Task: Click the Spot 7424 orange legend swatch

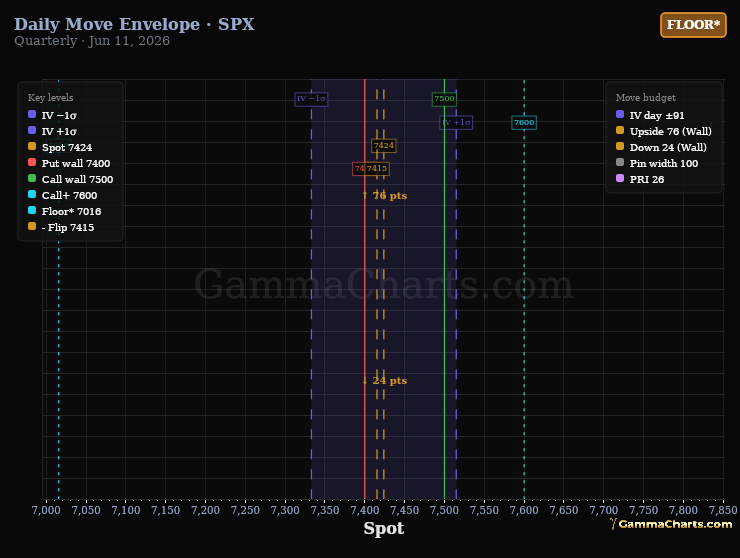Action: [x=32, y=146]
